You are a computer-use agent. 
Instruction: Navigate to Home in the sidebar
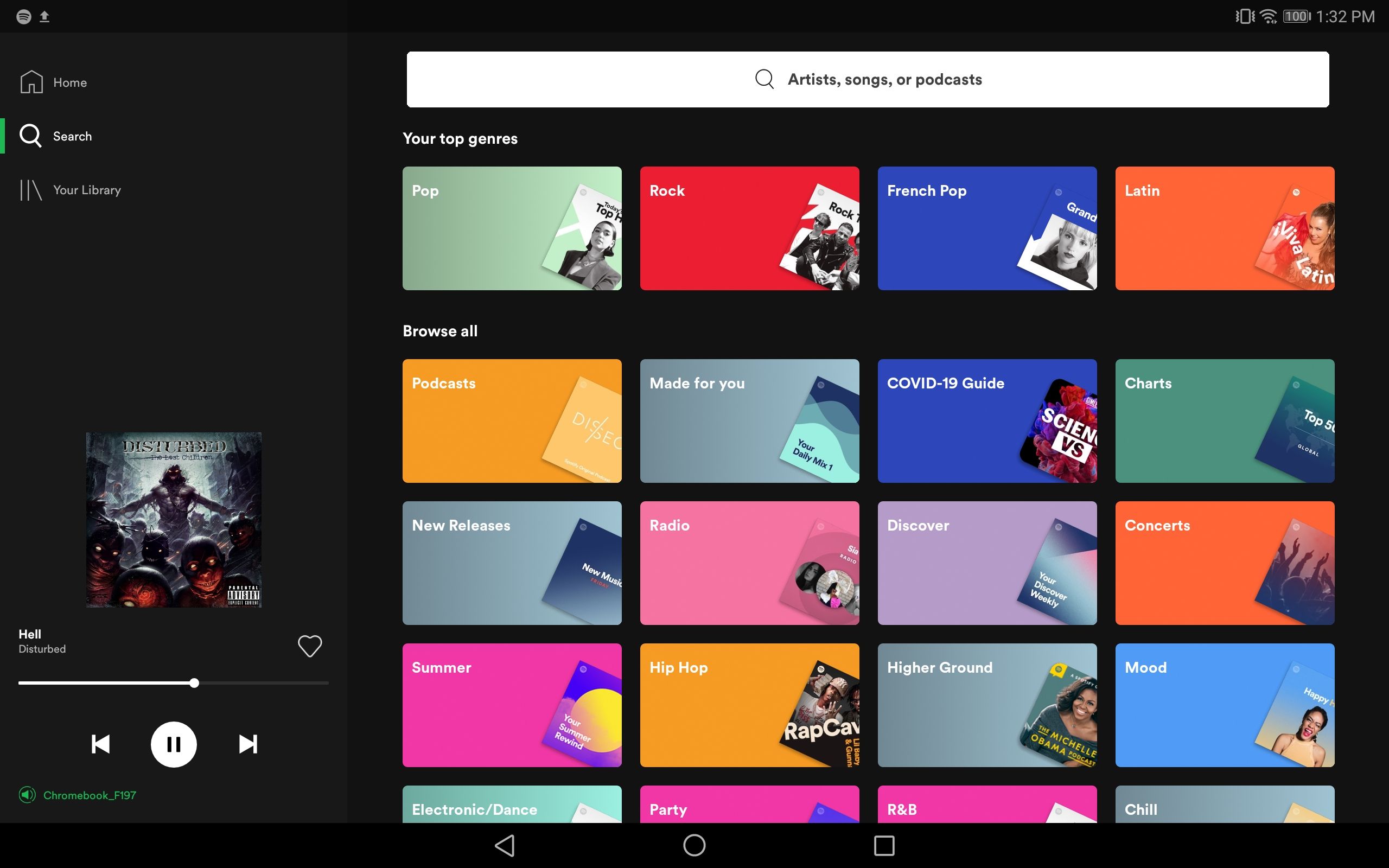click(70, 82)
